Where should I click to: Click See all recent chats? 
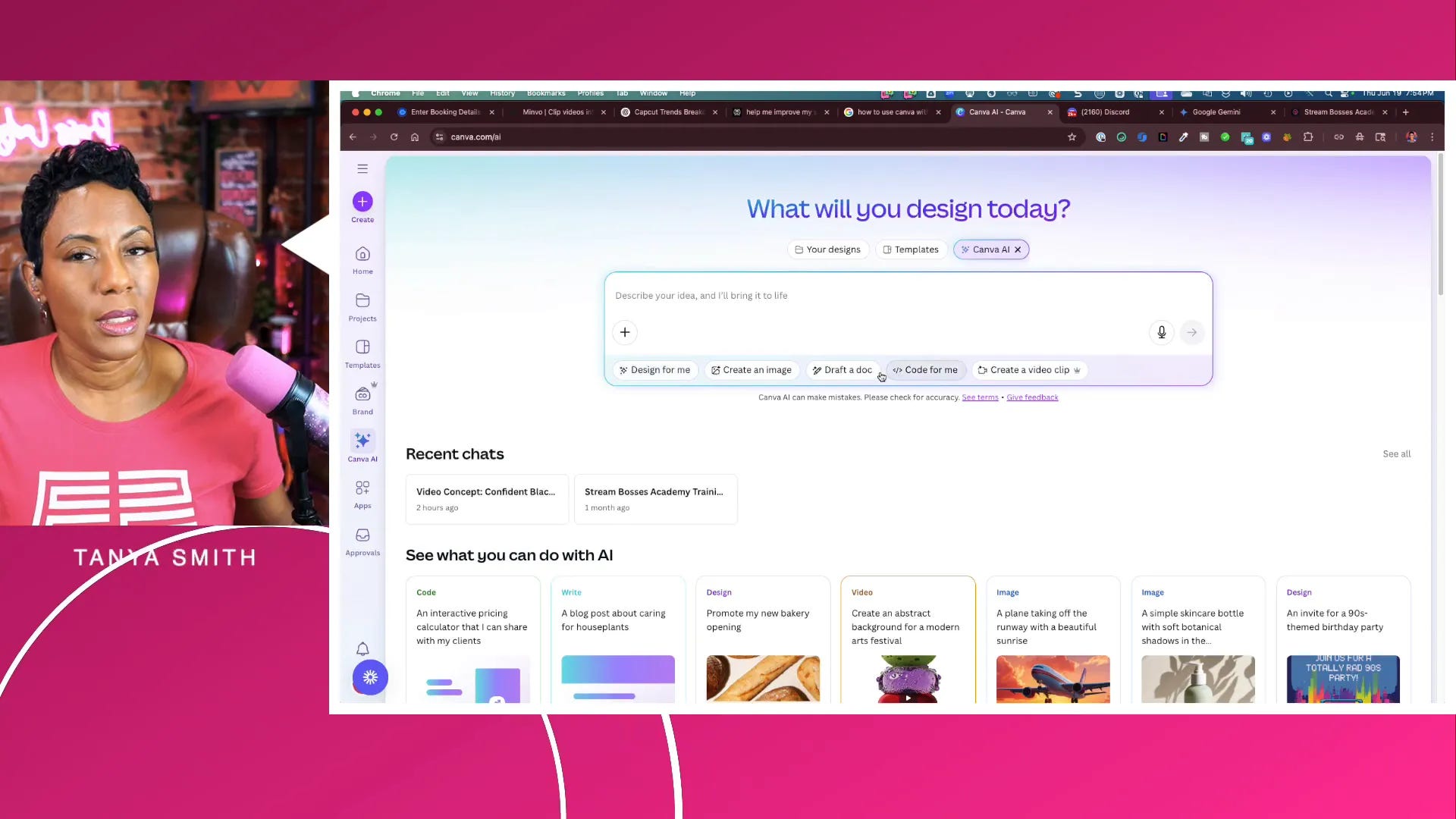point(1396,454)
